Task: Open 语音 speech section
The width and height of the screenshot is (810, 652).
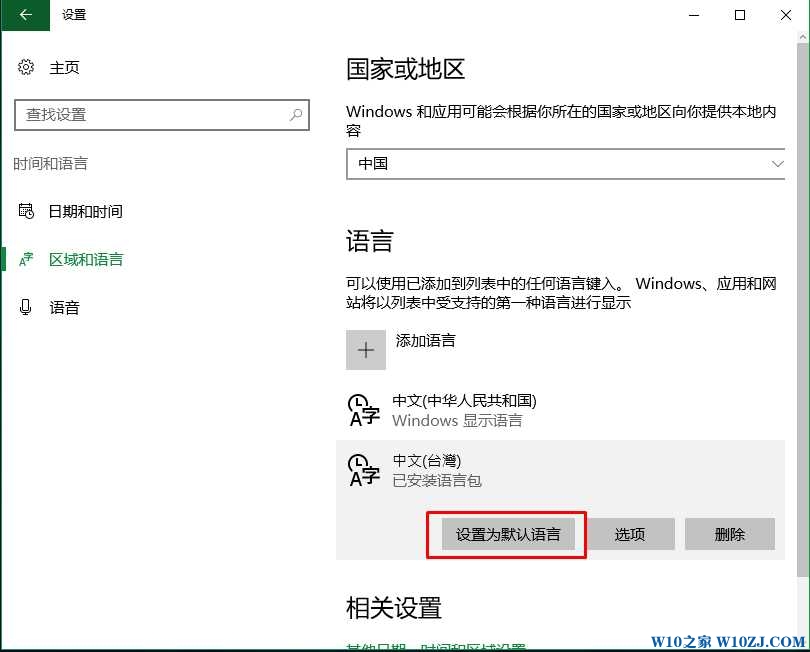Action: point(64,308)
